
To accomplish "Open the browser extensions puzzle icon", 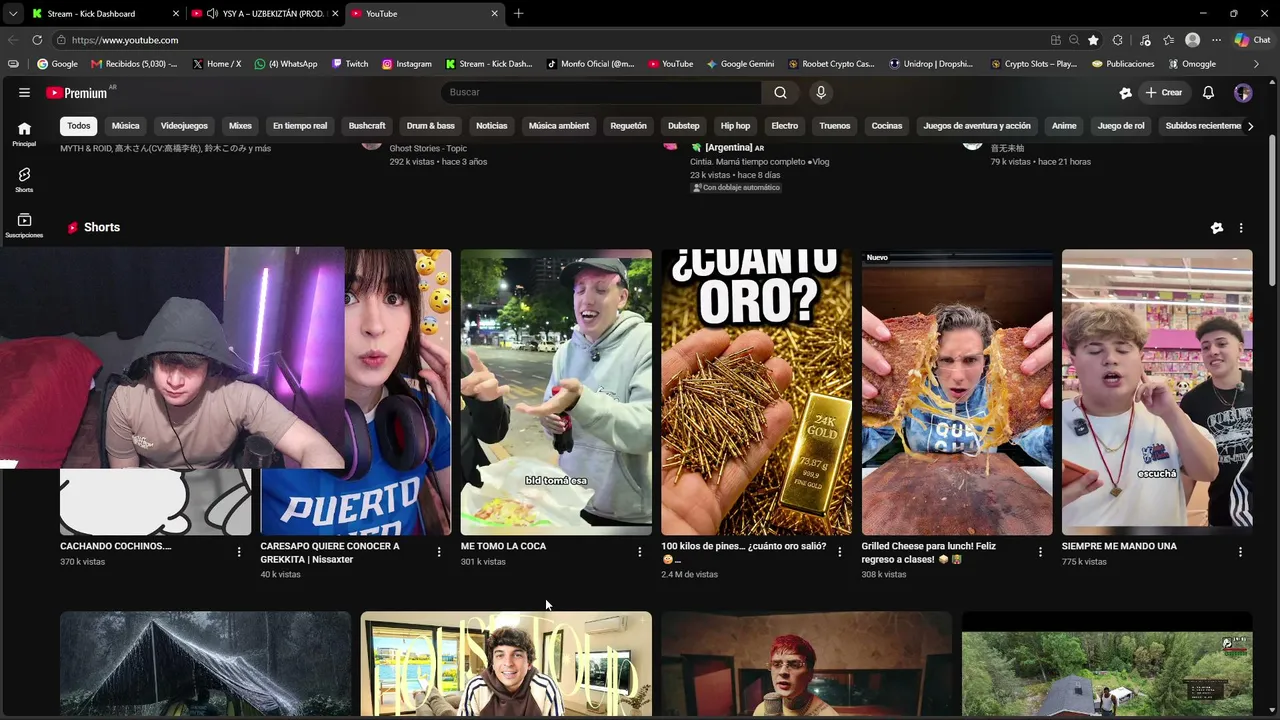I will (x=1117, y=40).
